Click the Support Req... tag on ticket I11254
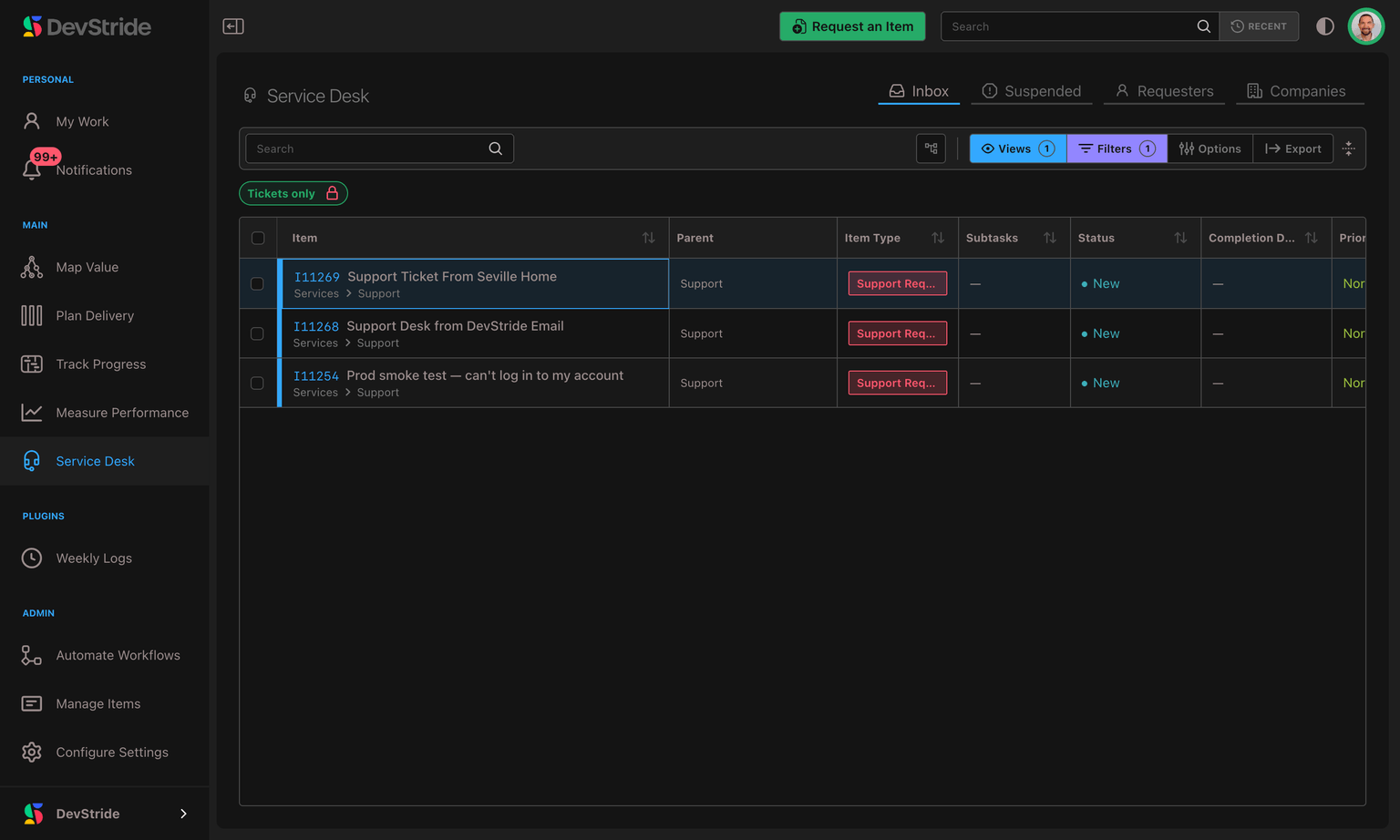This screenshot has width=1400, height=840. click(x=897, y=383)
